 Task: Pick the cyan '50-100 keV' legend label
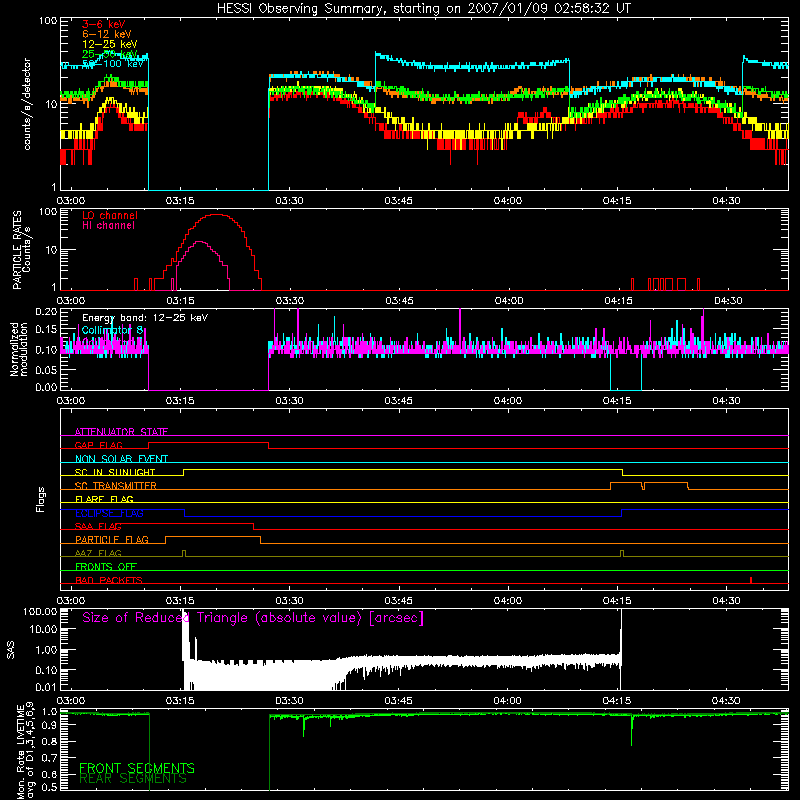coord(113,64)
